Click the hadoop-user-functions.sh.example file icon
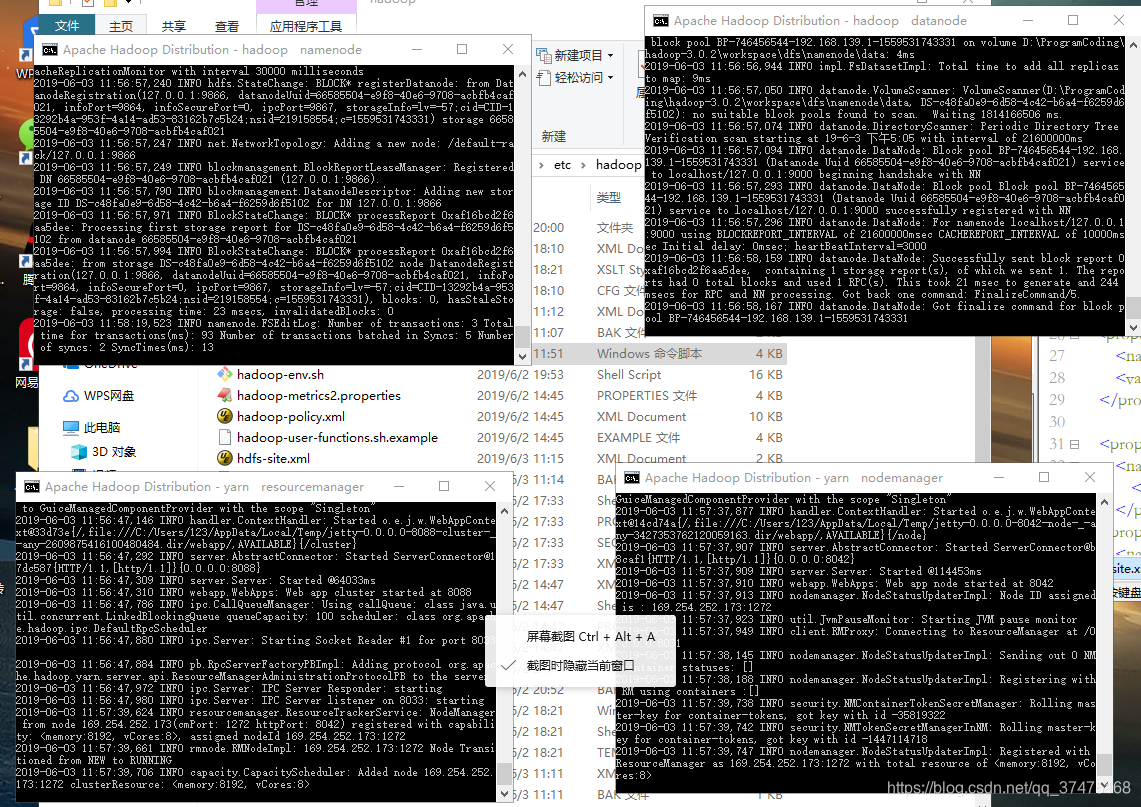 (225, 437)
